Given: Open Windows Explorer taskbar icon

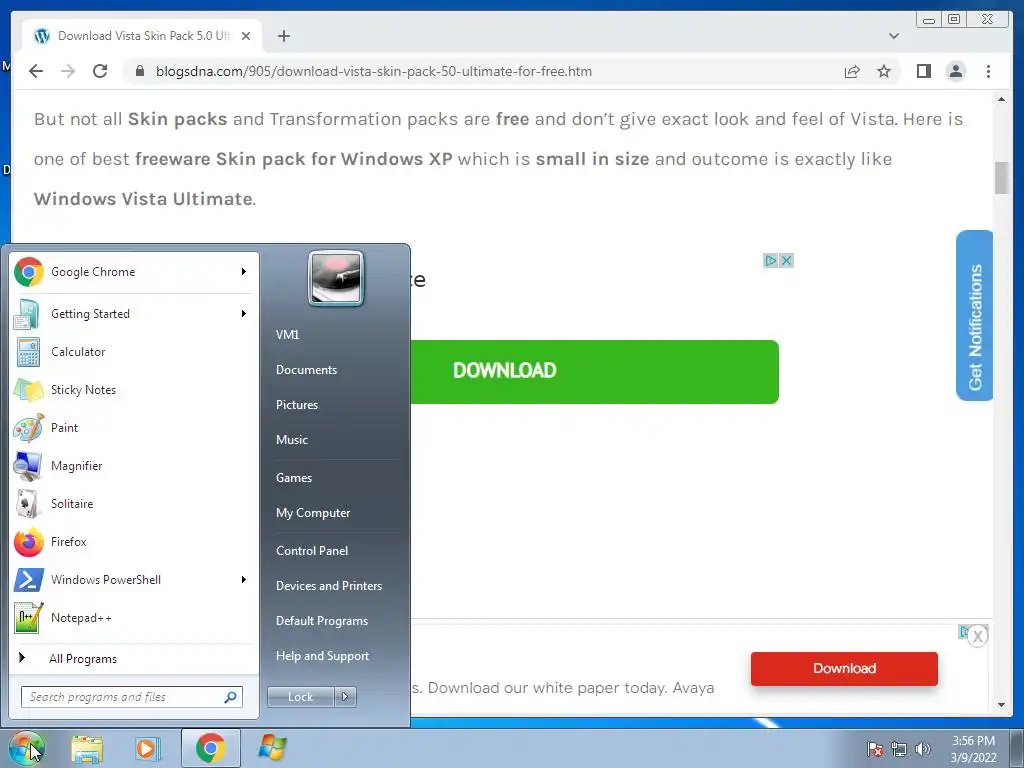Looking at the screenshot, I should click(87, 748).
